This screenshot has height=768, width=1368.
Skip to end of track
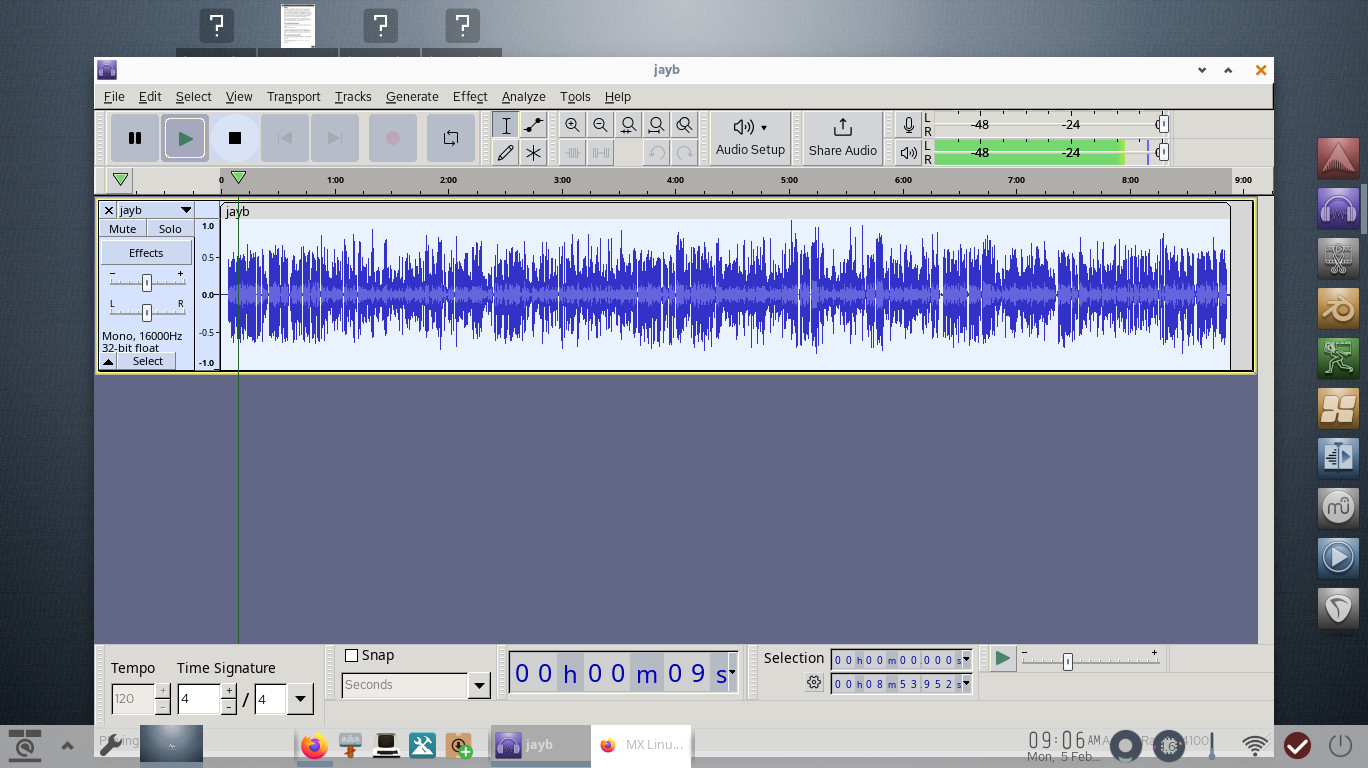(335, 138)
